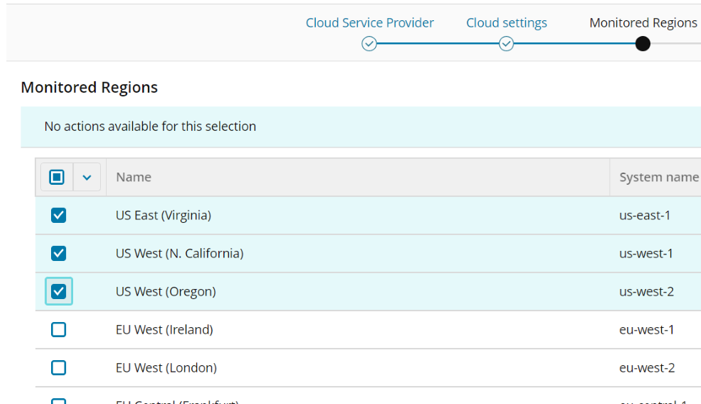Go to Cloud Service Provider step
Screen dimensions: 701x404
(369, 22)
